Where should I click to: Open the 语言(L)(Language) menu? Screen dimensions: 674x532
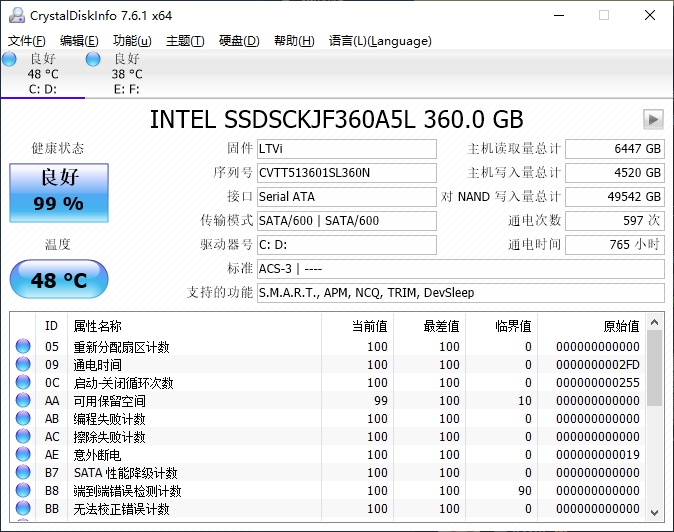[380, 41]
